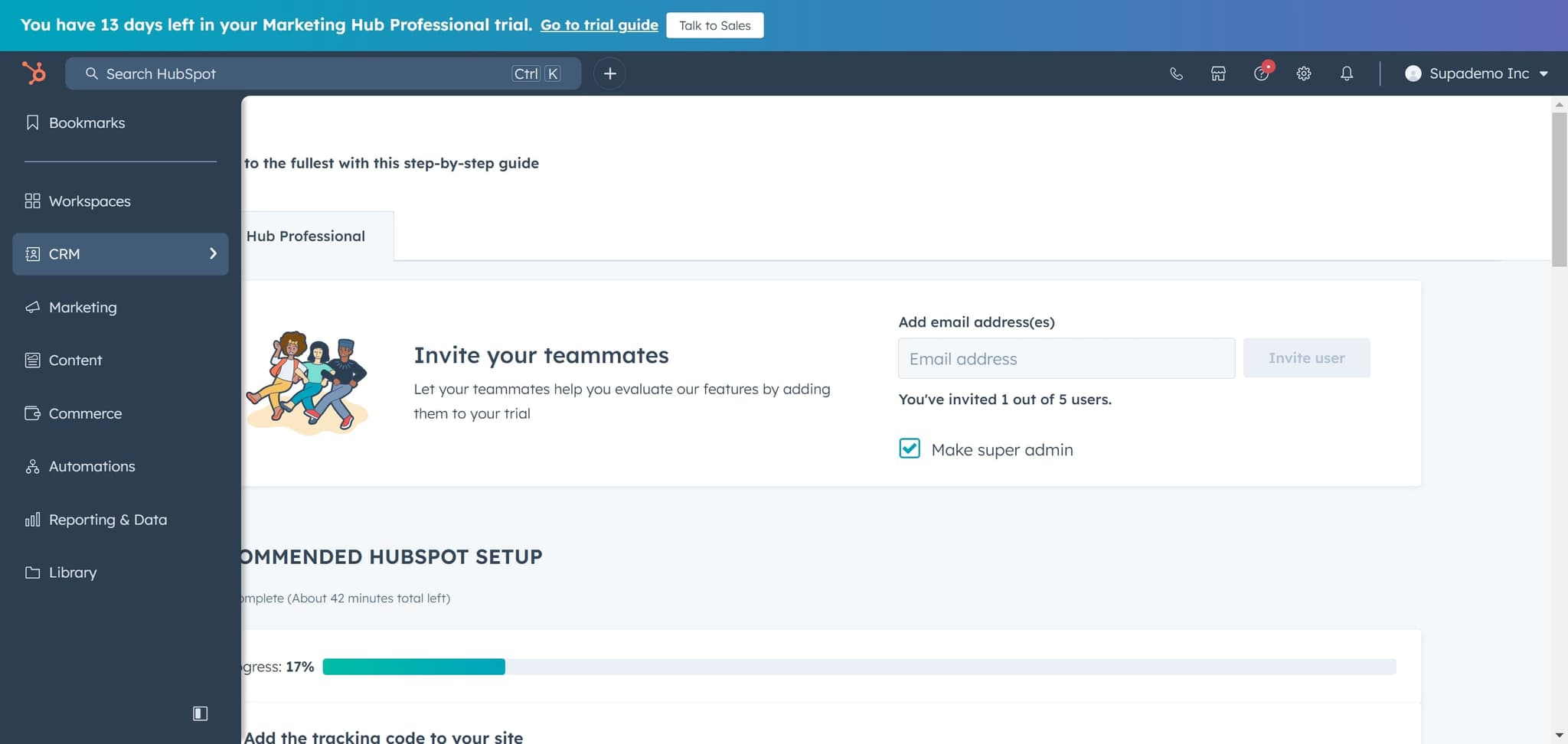1568x744 pixels.
Task: Open the Marketing section in the sidebar
Action: [82, 307]
